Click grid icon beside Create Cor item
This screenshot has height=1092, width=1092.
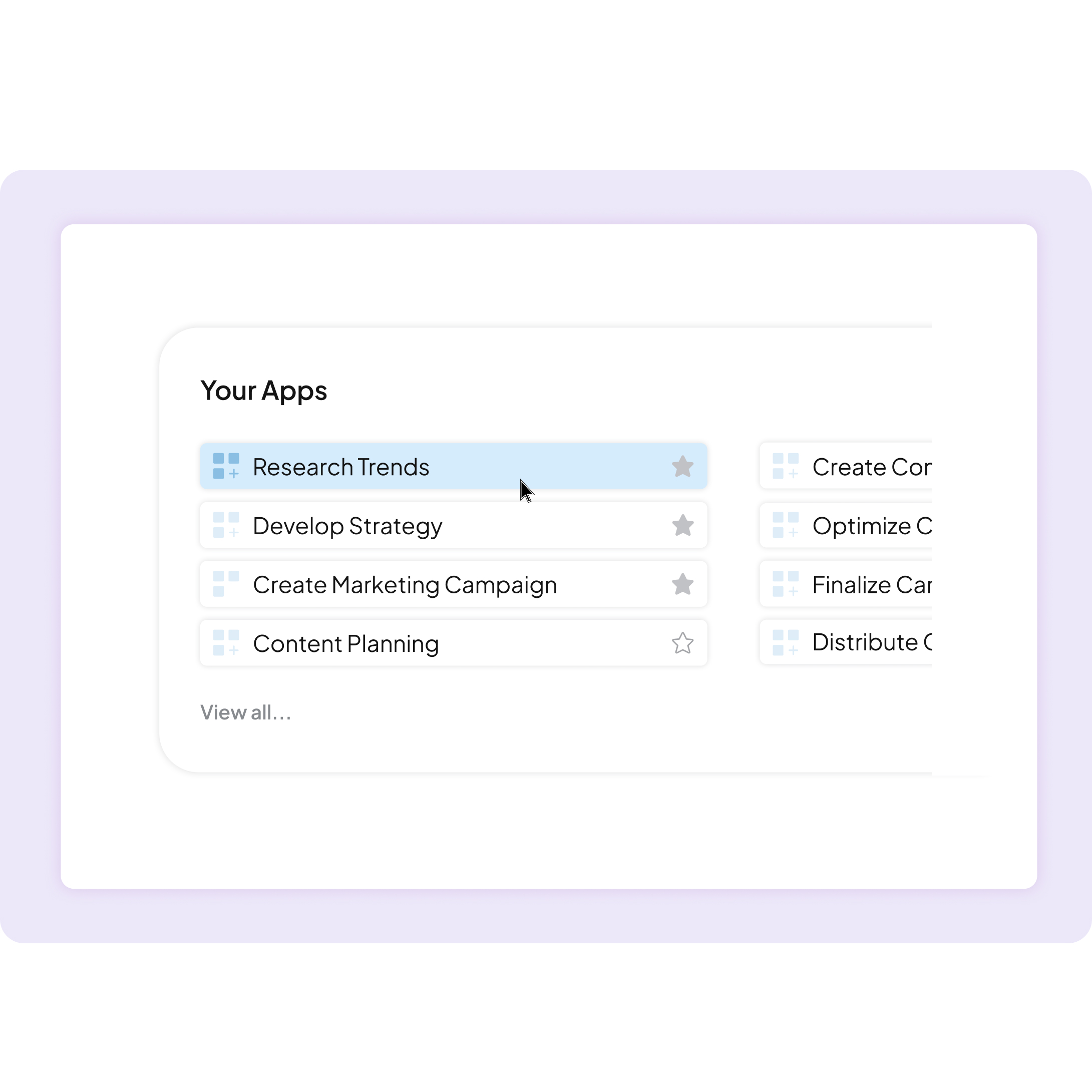tap(786, 466)
